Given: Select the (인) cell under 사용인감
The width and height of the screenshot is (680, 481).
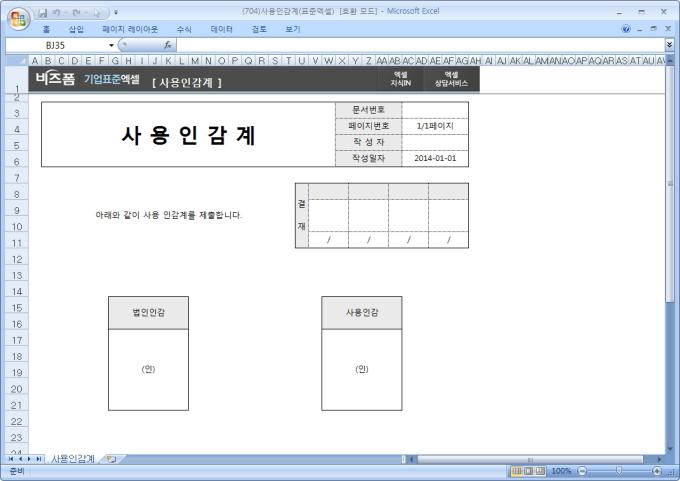Looking at the screenshot, I should (x=362, y=370).
